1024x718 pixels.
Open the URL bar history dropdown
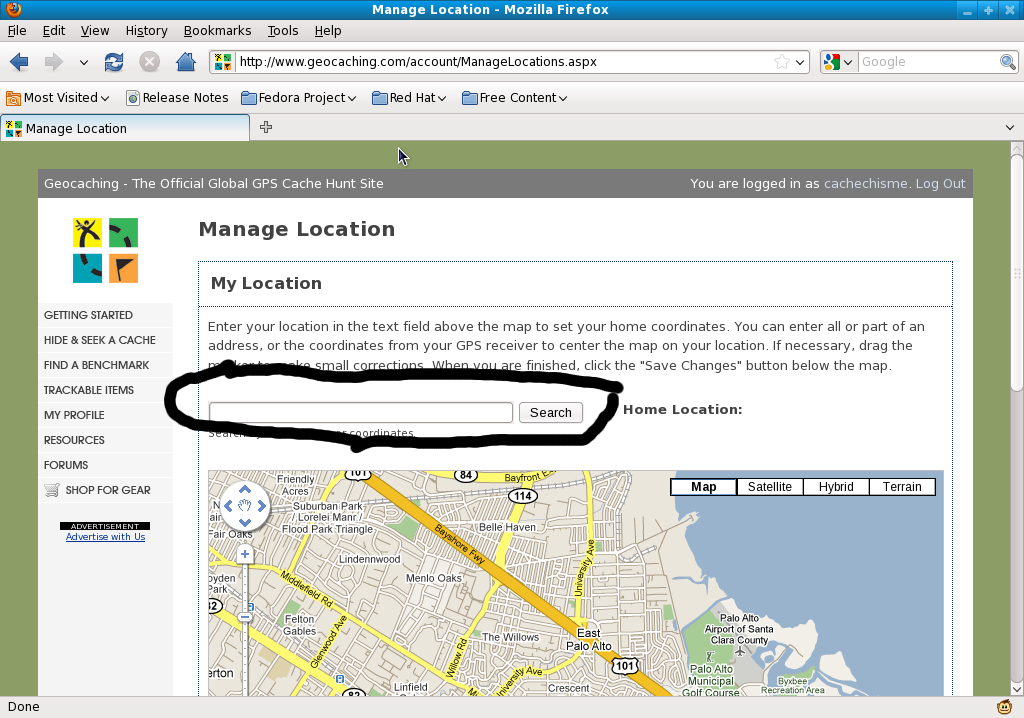[x=800, y=63]
